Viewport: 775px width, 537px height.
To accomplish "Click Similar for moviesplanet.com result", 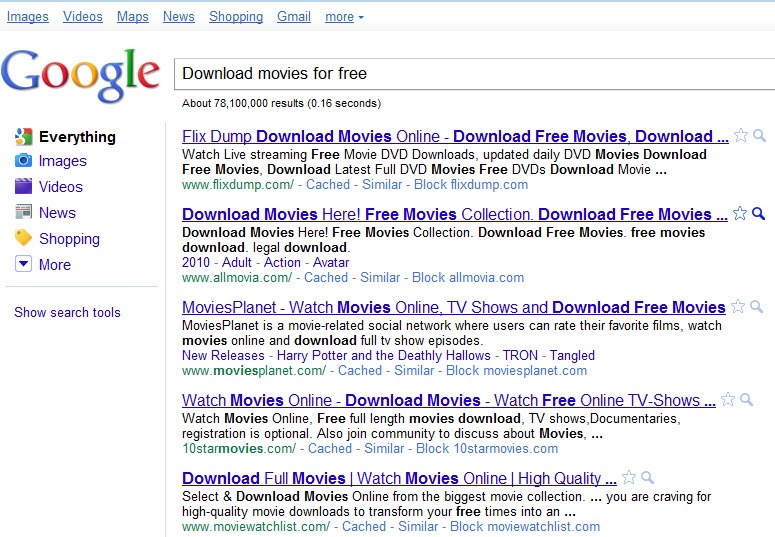I will tap(414, 370).
